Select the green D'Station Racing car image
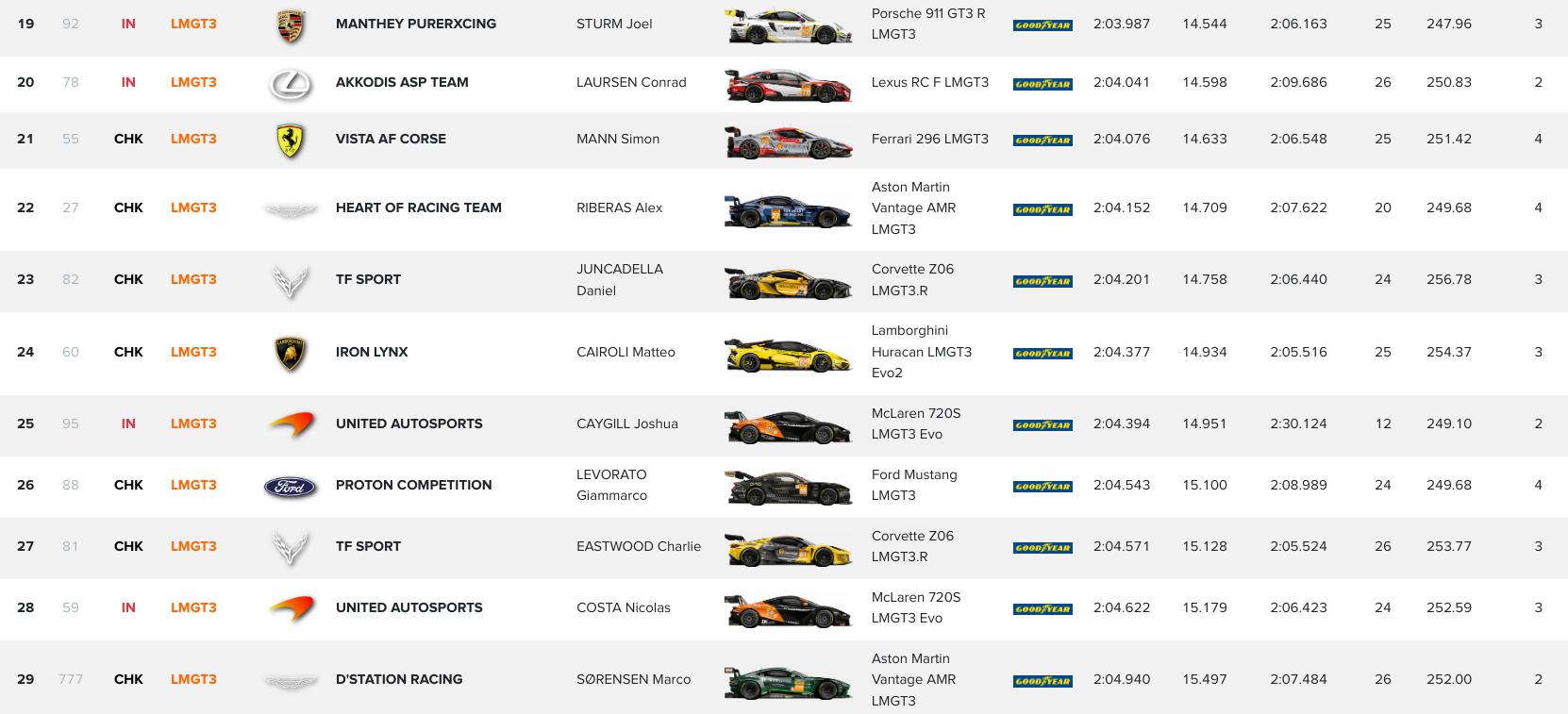Image resolution: width=1568 pixels, height=714 pixels. [786, 681]
